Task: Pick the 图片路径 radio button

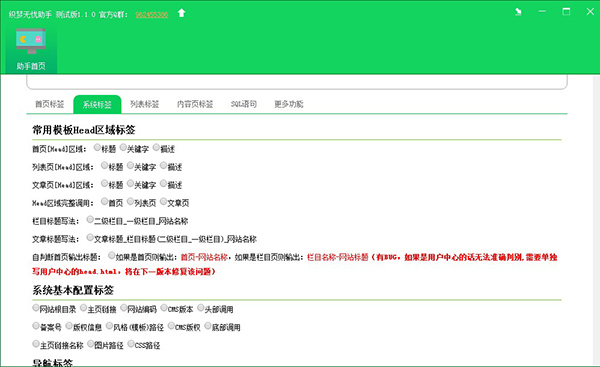Action: pyautogui.click(x=91, y=344)
